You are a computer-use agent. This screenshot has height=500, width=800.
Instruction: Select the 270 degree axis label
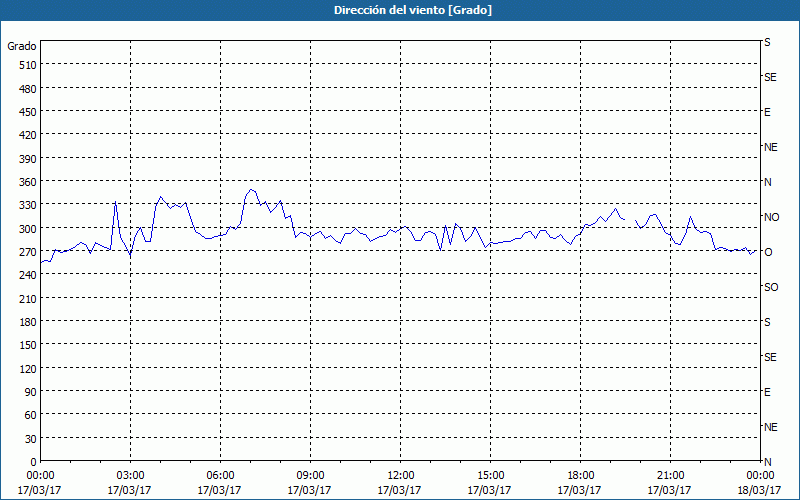[28, 252]
